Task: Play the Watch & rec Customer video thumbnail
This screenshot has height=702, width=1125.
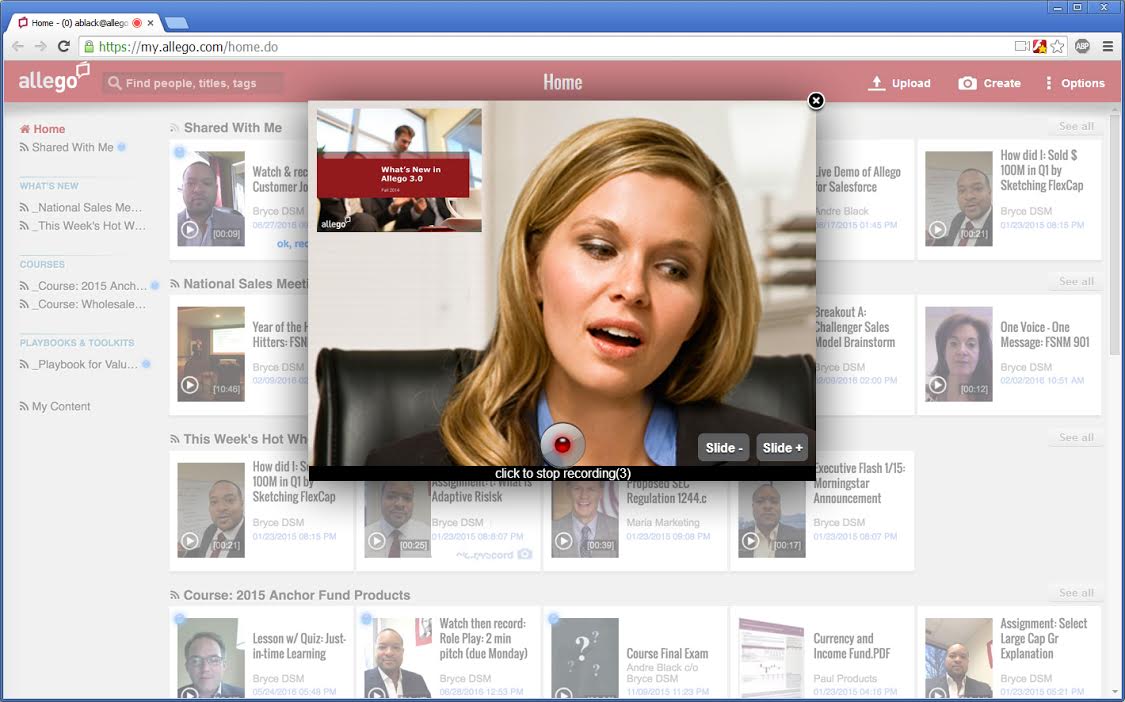Action: 211,199
